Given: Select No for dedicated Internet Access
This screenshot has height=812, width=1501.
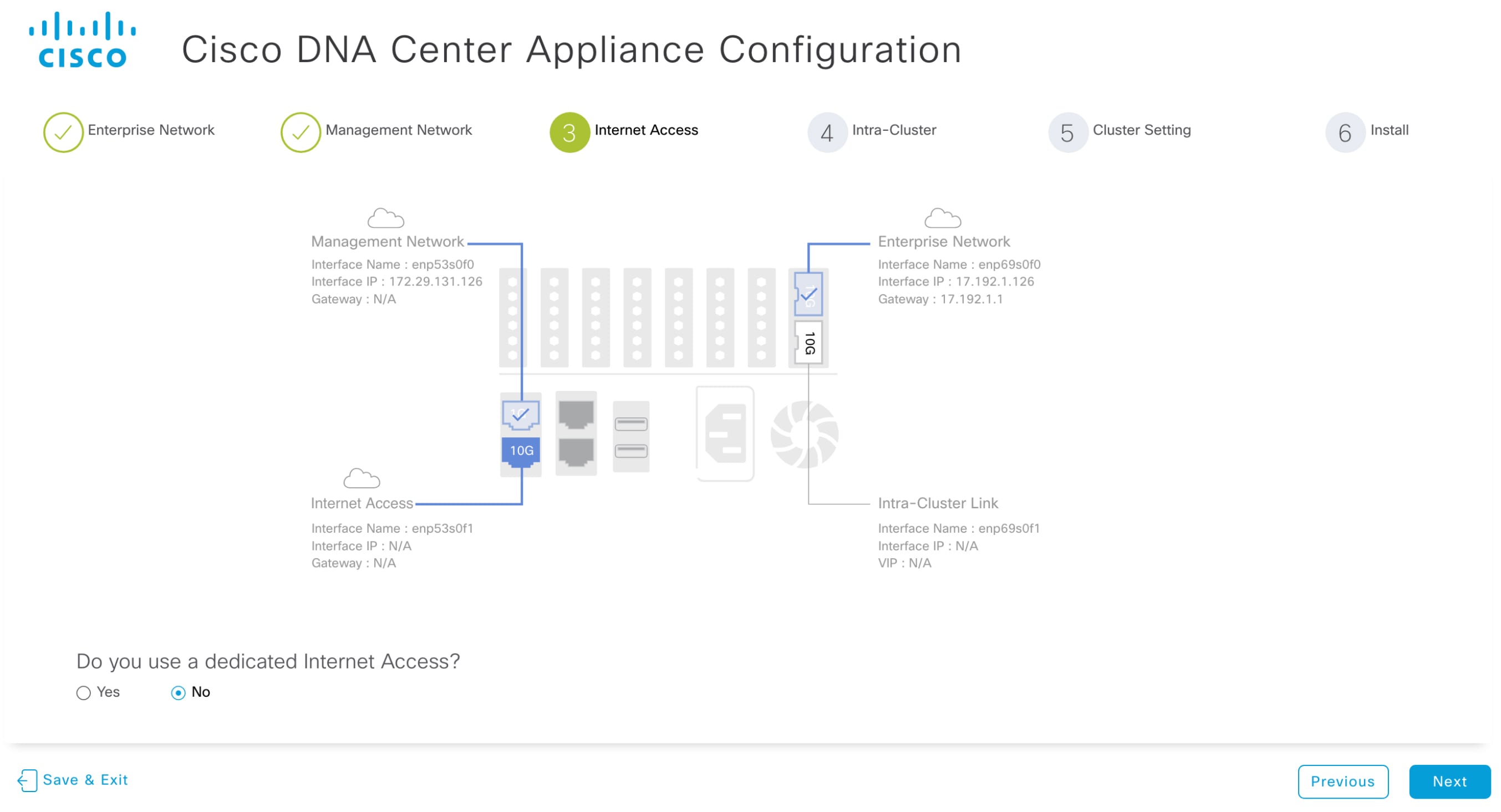Looking at the screenshot, I should click(x=179, y=693).
